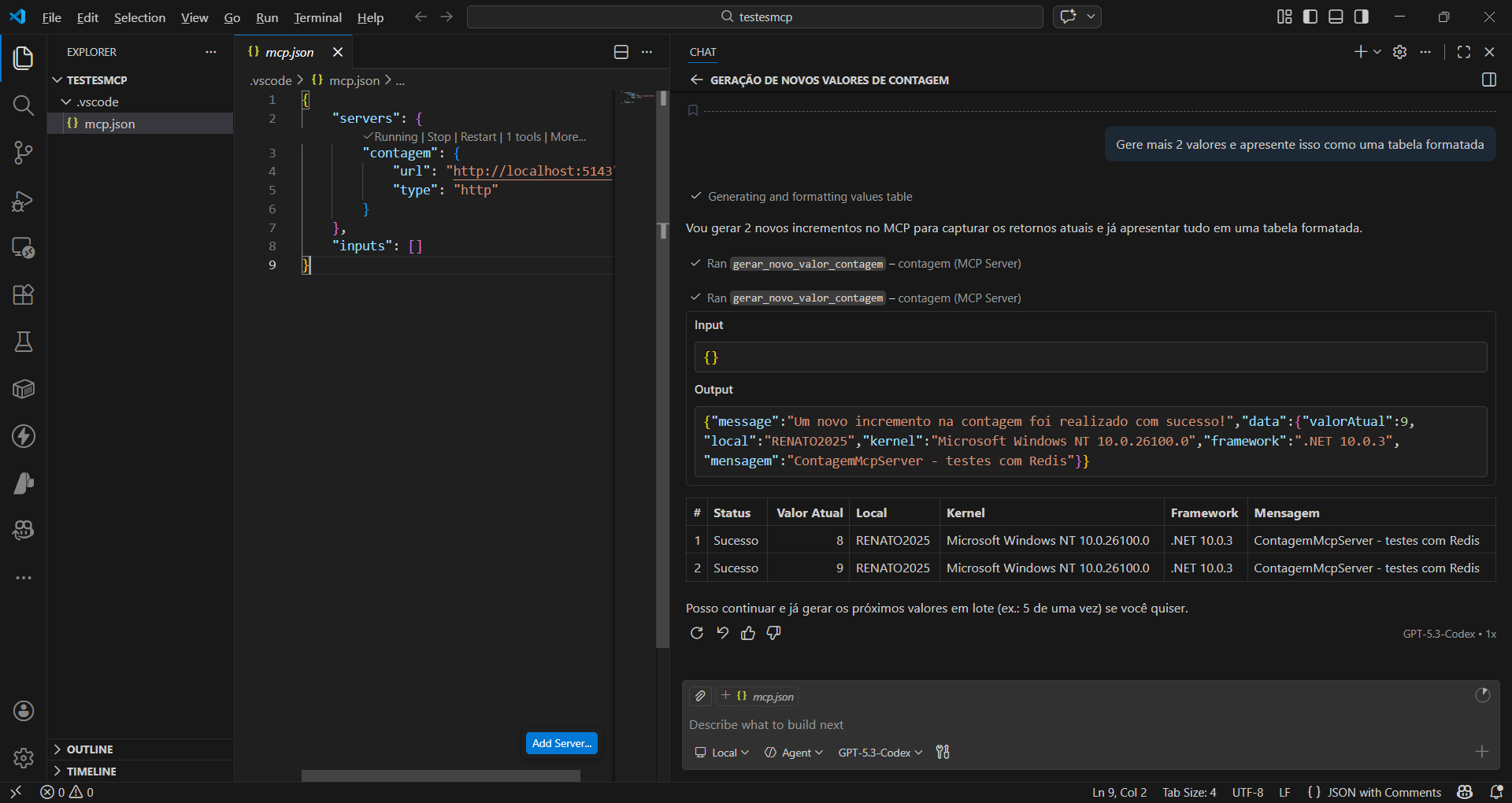Image resolution: width=1512 pixels, height=803 pixels.
Task: Click More... code lens on contagem
Action: [x=568, y=137]
